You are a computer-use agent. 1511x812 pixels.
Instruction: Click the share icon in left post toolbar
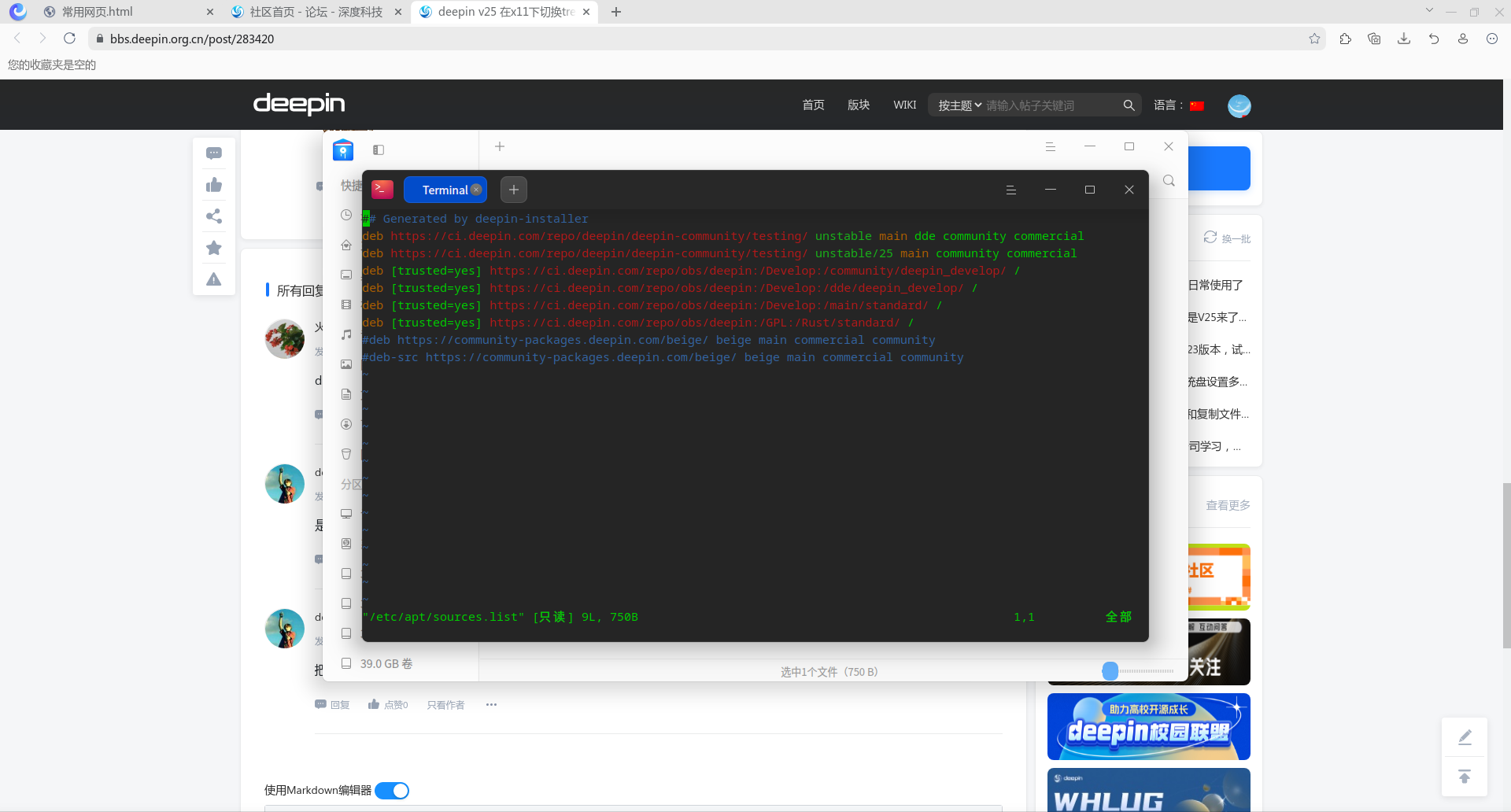click(214, 216)
